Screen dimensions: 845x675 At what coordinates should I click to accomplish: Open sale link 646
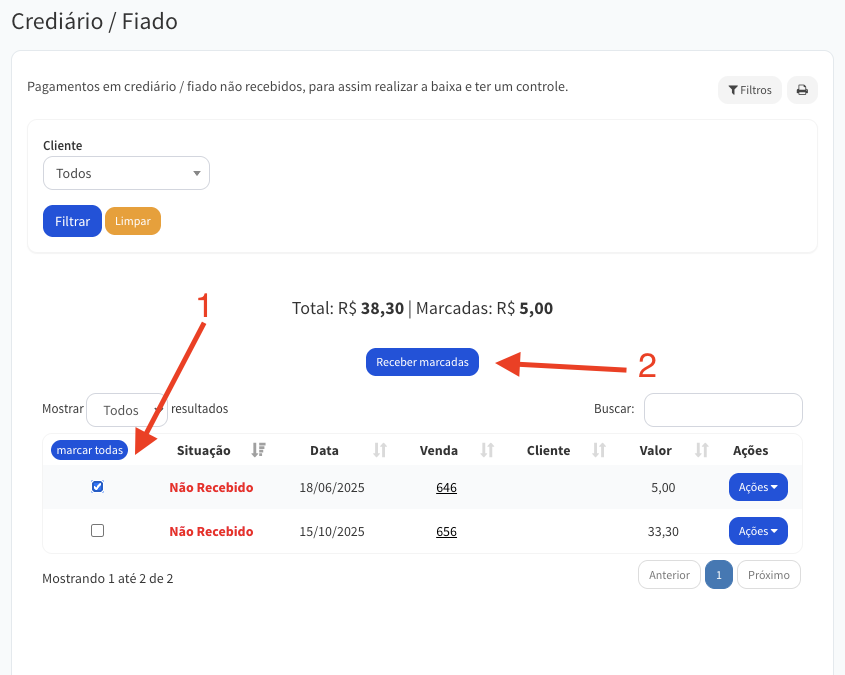(x=446, y=488)
